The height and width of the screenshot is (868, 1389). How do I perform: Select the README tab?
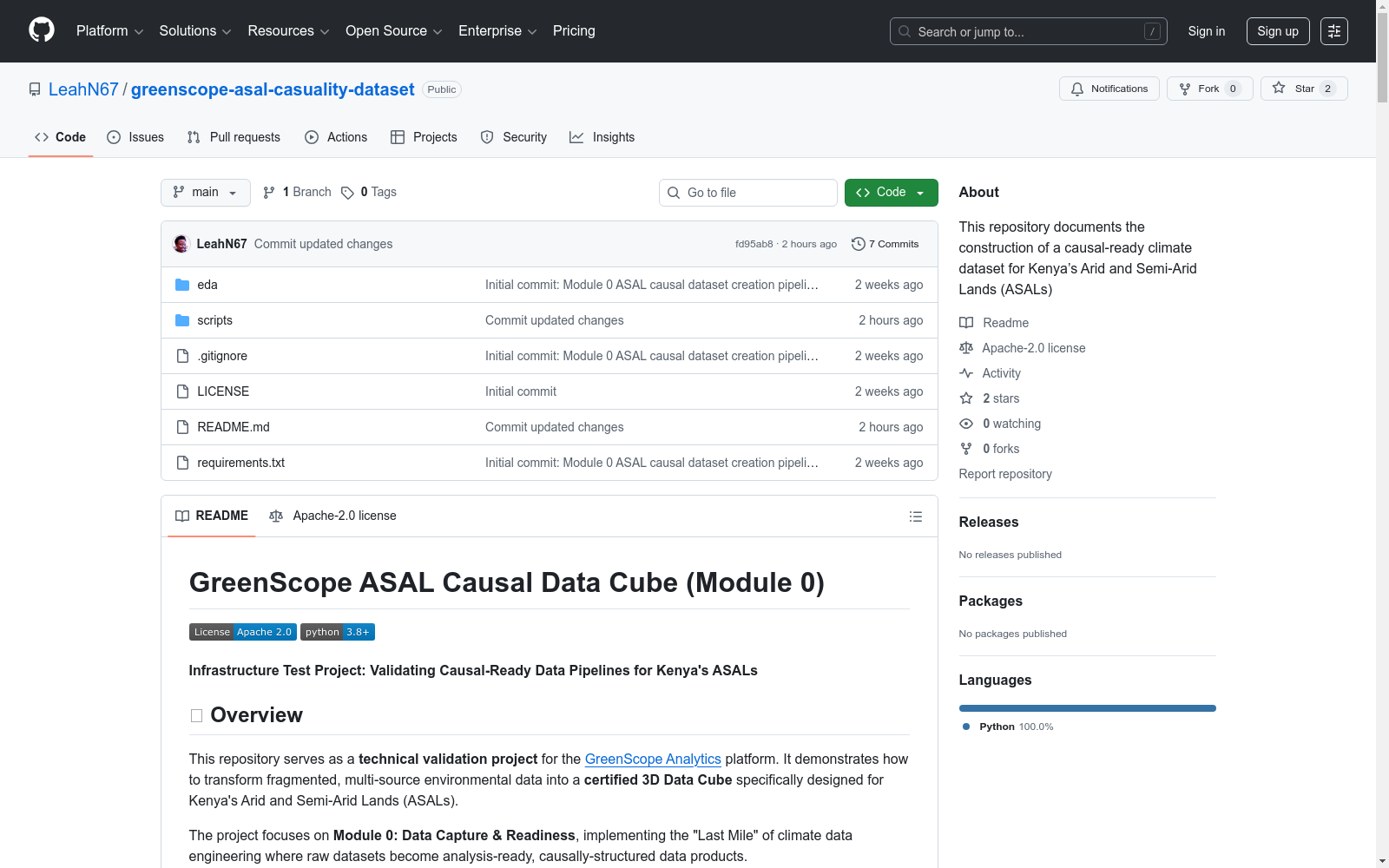212,516
